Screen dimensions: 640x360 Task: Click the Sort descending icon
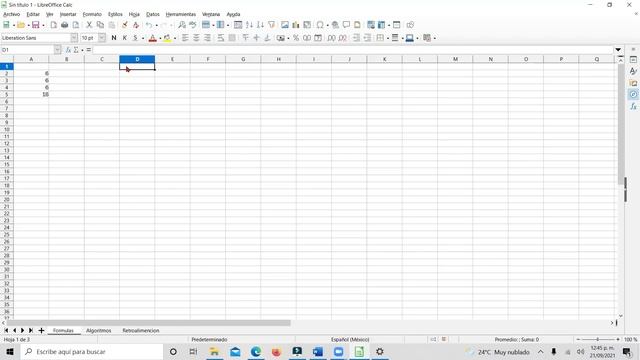coord(260,25)
